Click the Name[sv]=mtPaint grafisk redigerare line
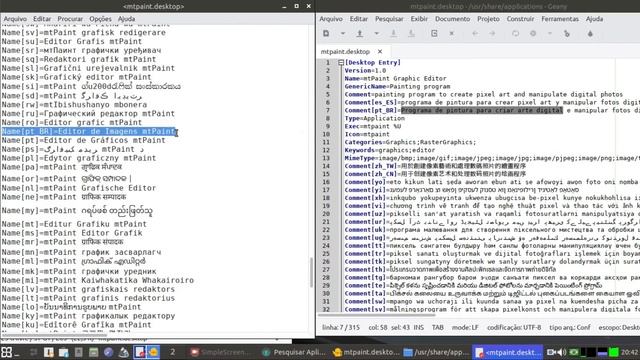640x360 pixels. pyautogui.click(x=83, y=33)
